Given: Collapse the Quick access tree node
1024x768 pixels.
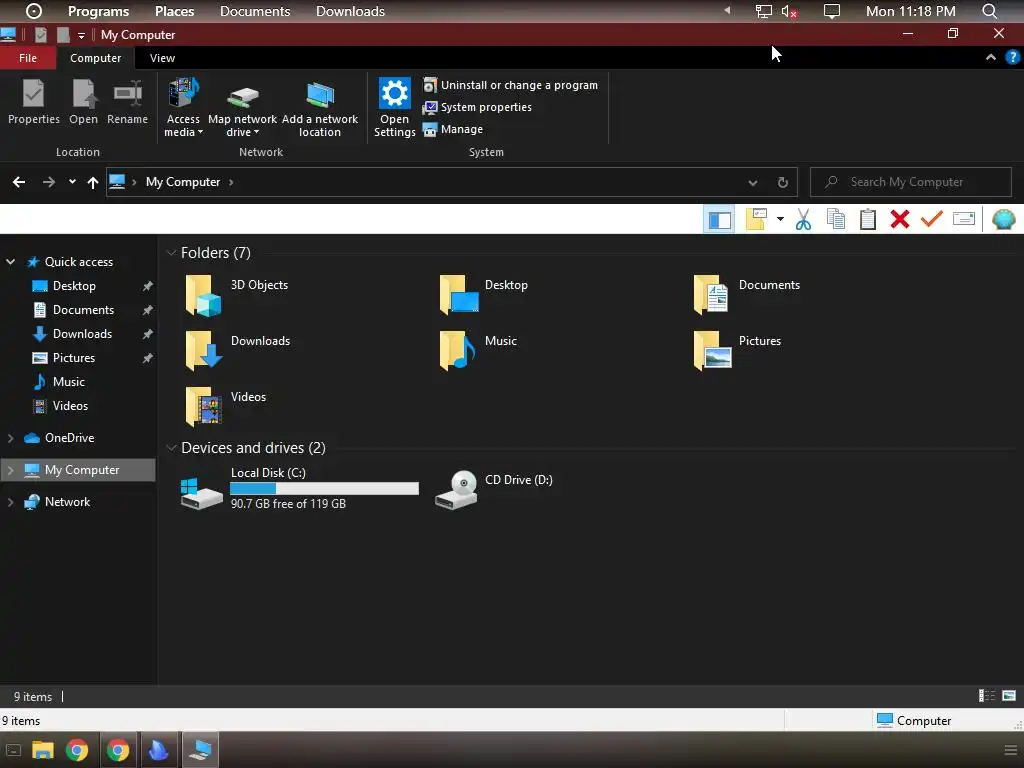Looking at the screenshot, I should [x=10, y=262].
